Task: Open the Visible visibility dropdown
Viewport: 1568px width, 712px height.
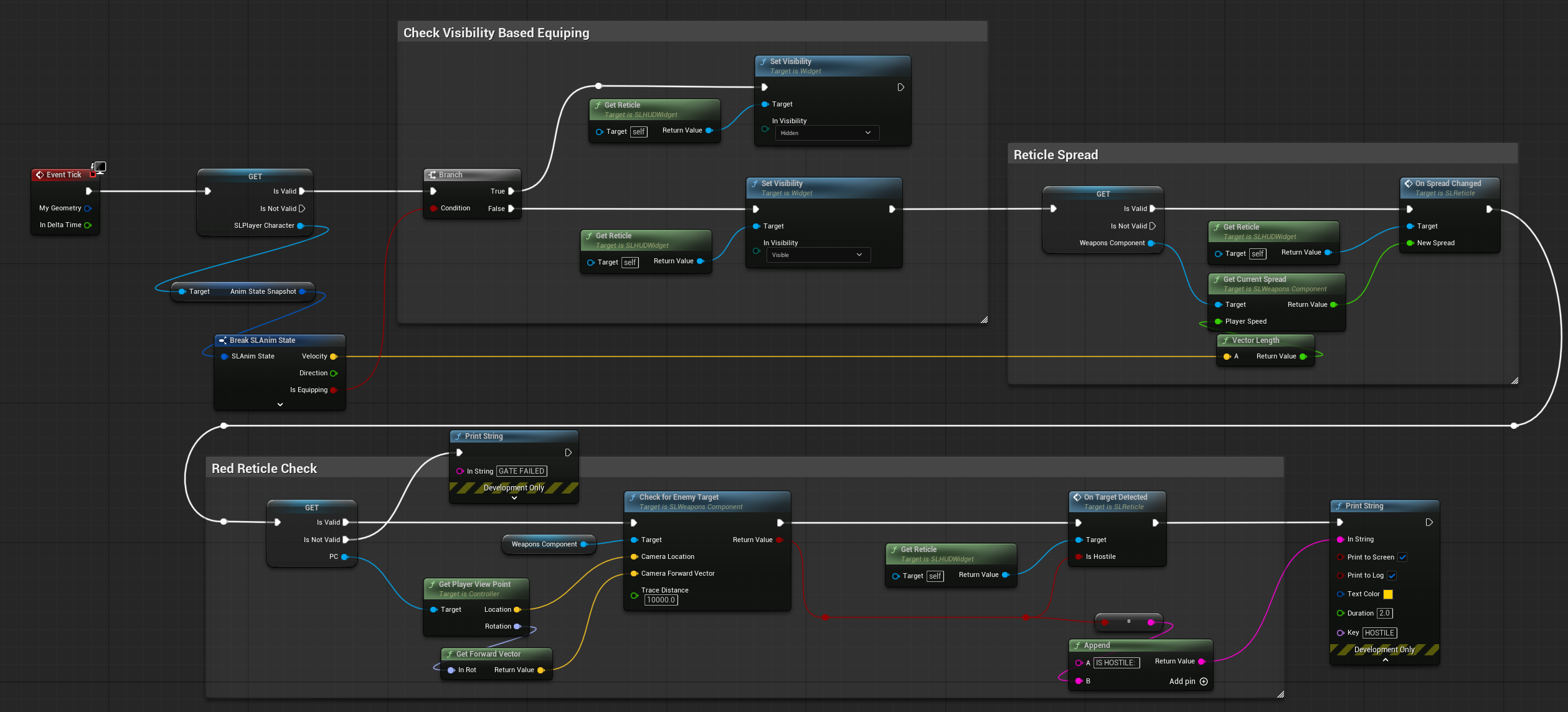Action: tap(818, 255)
